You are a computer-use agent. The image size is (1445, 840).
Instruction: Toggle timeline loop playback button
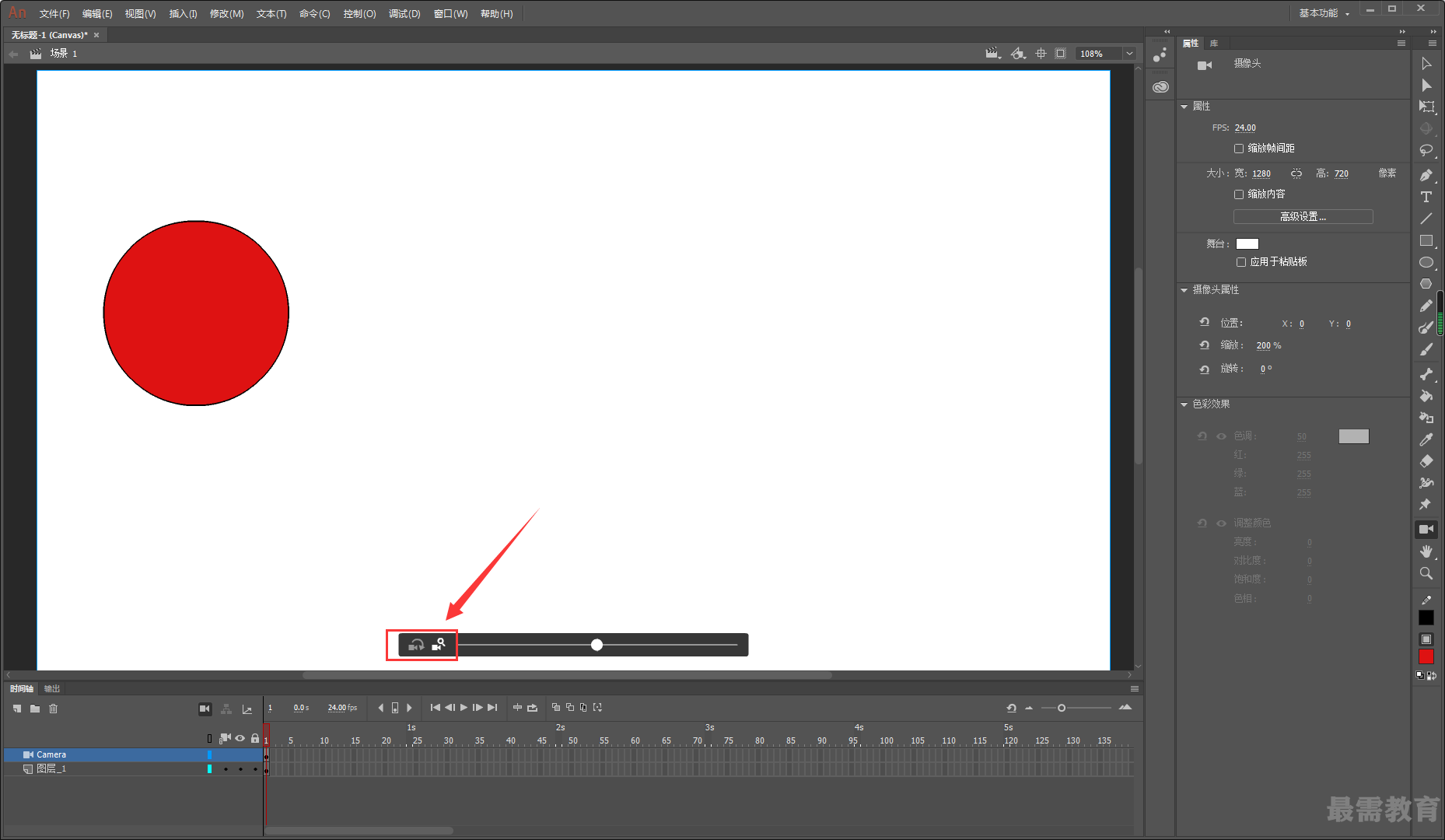pyautogui.click(x=532, y=708)
